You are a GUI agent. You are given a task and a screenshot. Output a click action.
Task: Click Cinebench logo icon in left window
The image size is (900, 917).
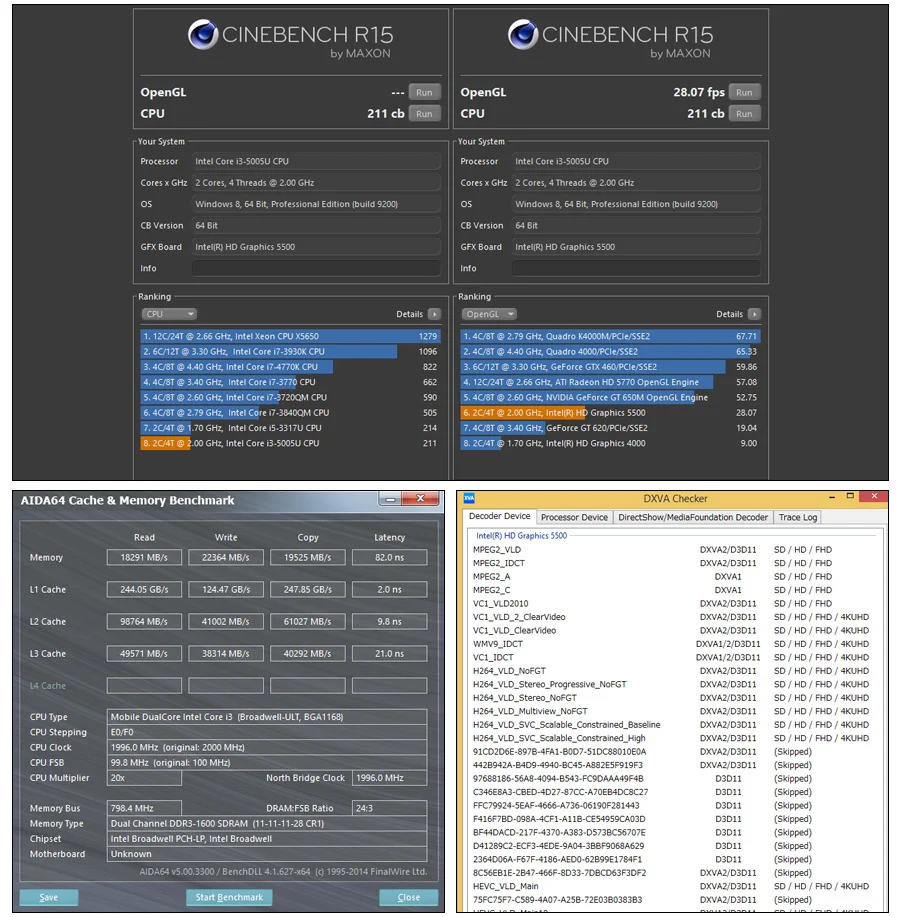pyautogui.click(x=203, y=34)
